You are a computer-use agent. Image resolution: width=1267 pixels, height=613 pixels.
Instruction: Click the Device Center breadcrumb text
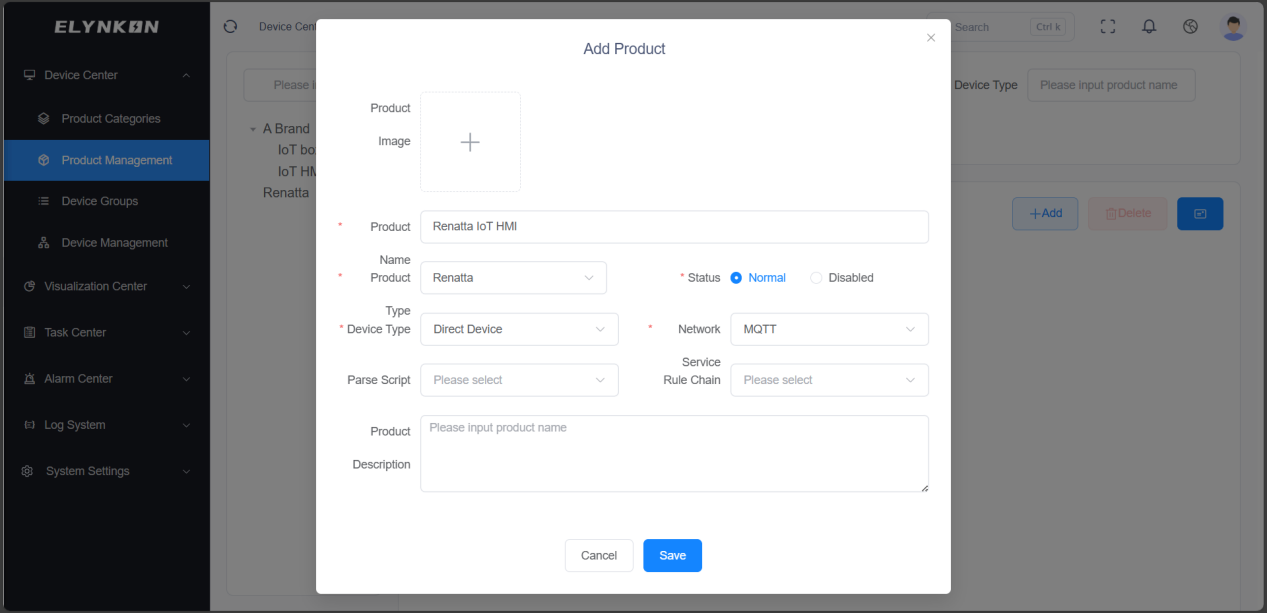pyautogui.click(x=288, y=27)
